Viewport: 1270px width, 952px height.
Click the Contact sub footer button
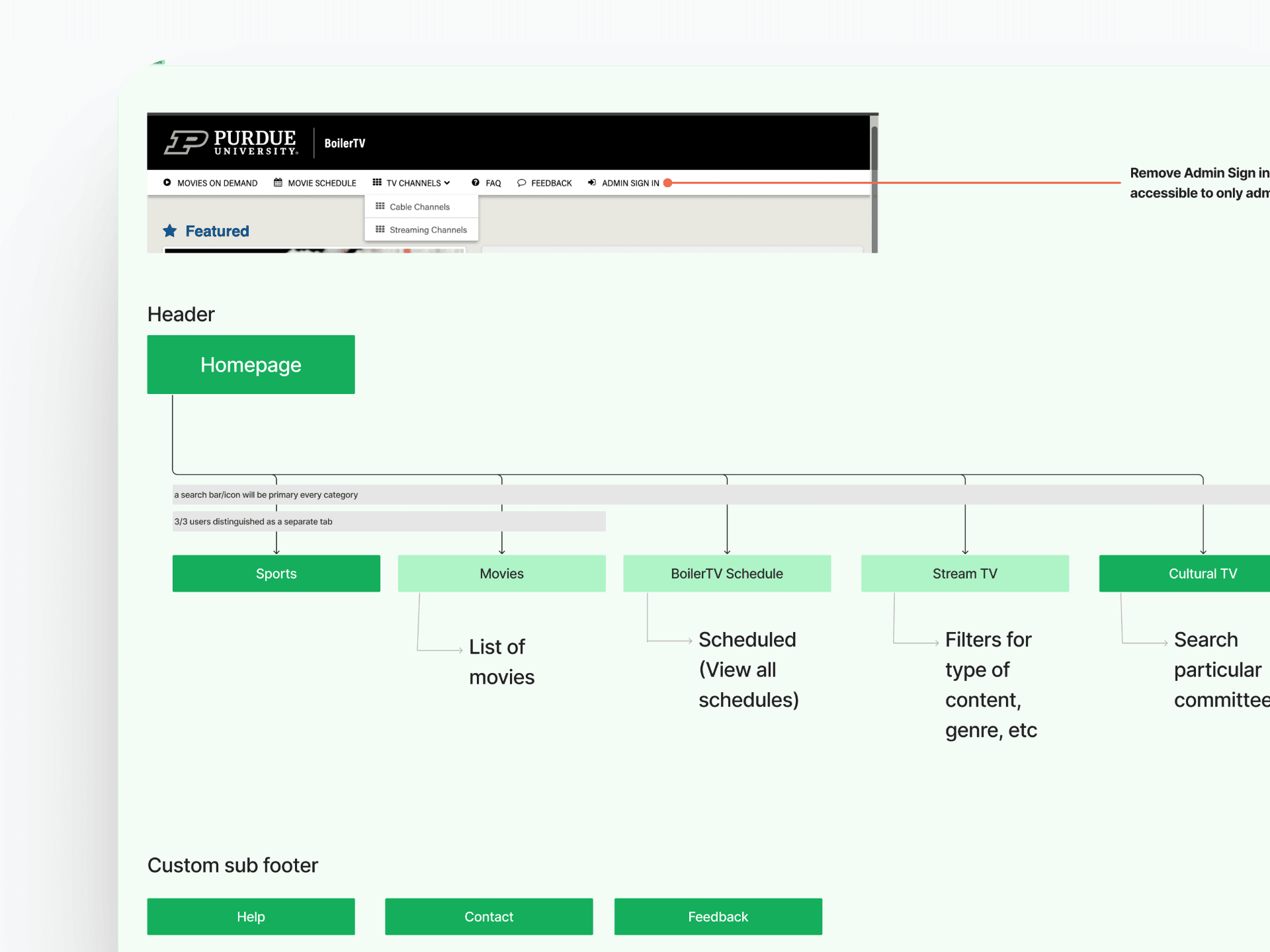pyautogui.click(x=489, y=916)
